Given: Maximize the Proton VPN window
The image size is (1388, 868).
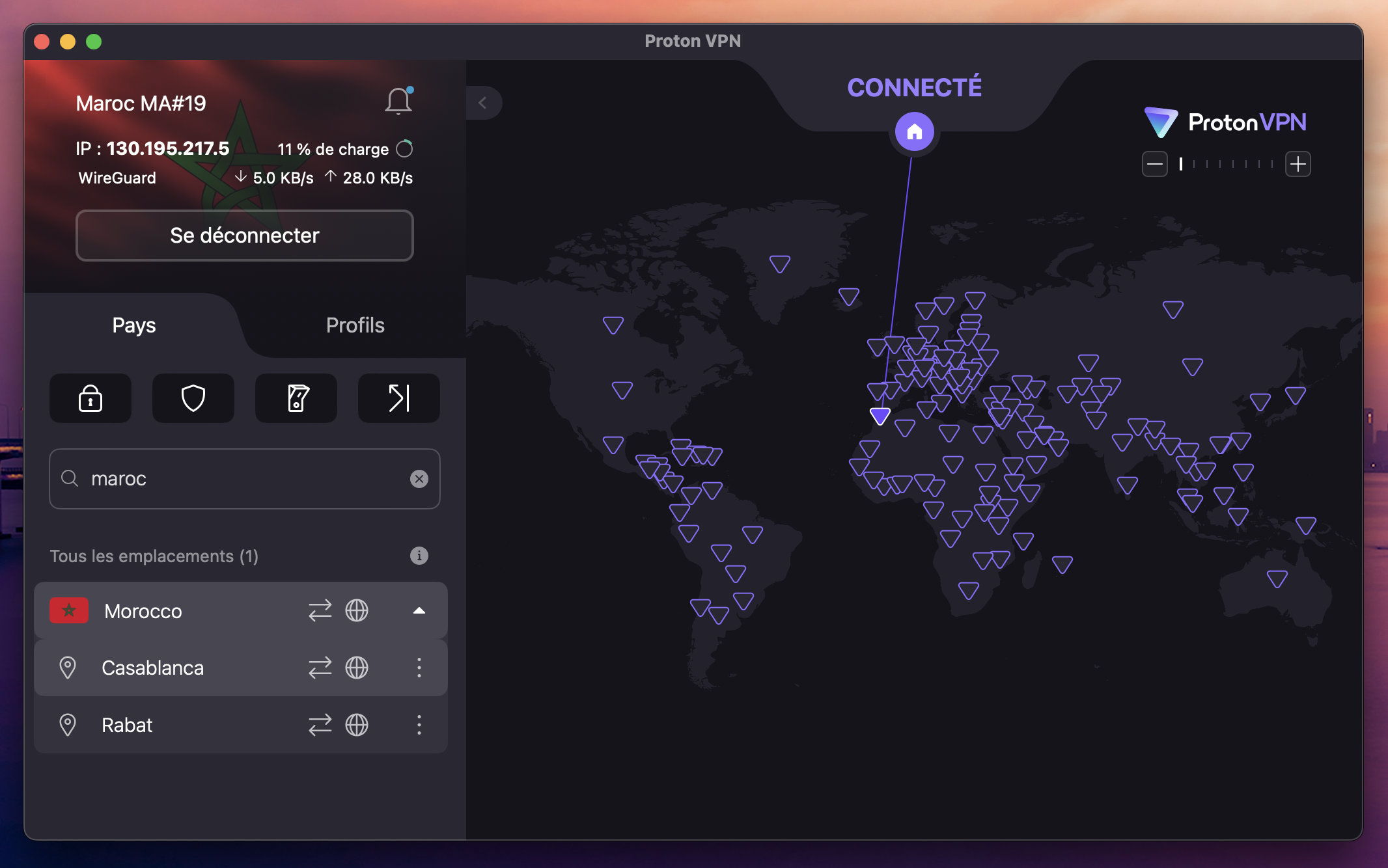Looking at the screenshot, I should point(94,42).
